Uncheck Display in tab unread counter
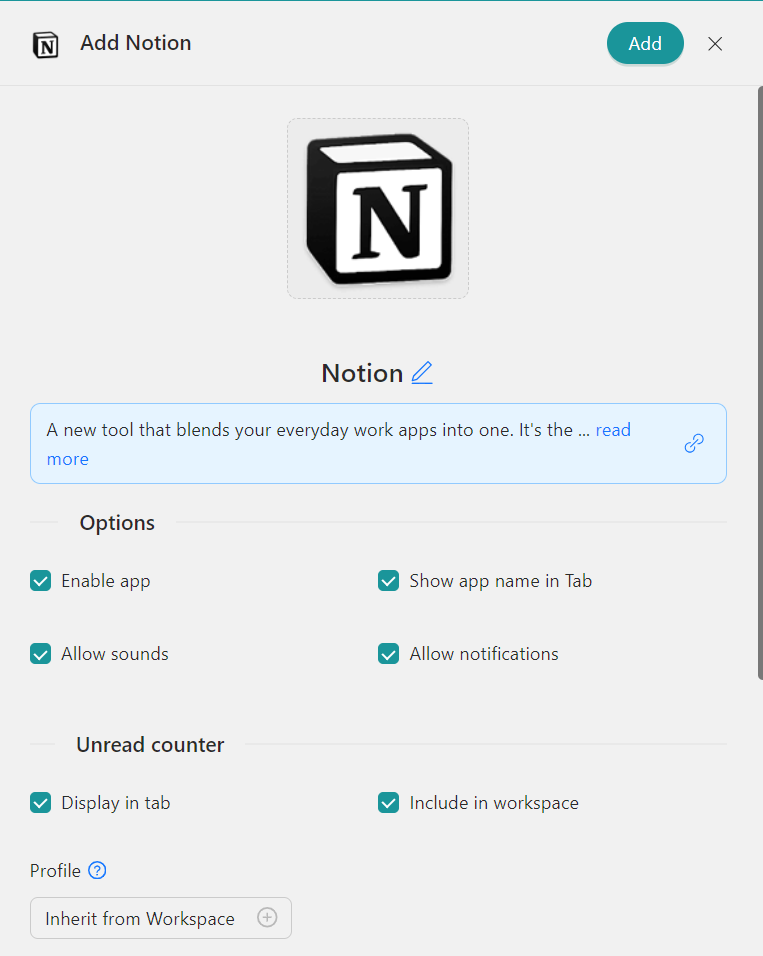763x956 pixels. point(41,802)
